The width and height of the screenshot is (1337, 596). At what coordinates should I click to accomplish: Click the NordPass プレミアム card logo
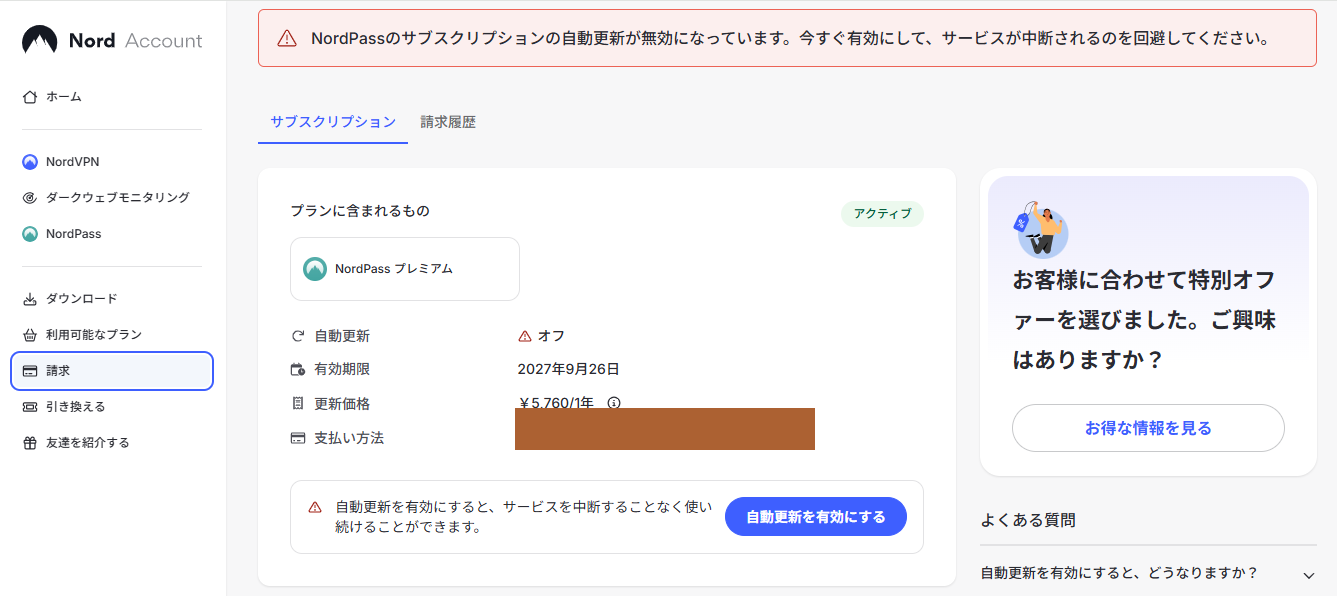click(315, 269)
